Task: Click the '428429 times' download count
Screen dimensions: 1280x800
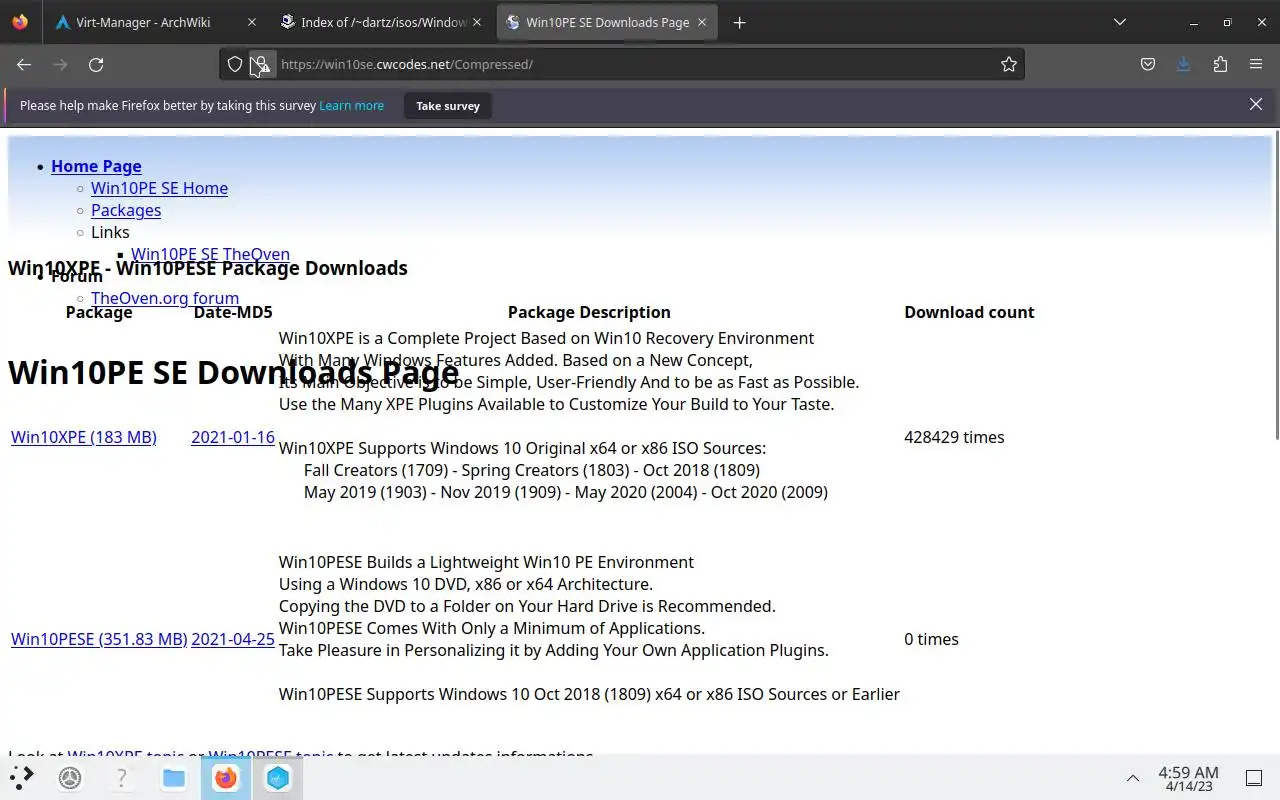Action: point(954,437)
